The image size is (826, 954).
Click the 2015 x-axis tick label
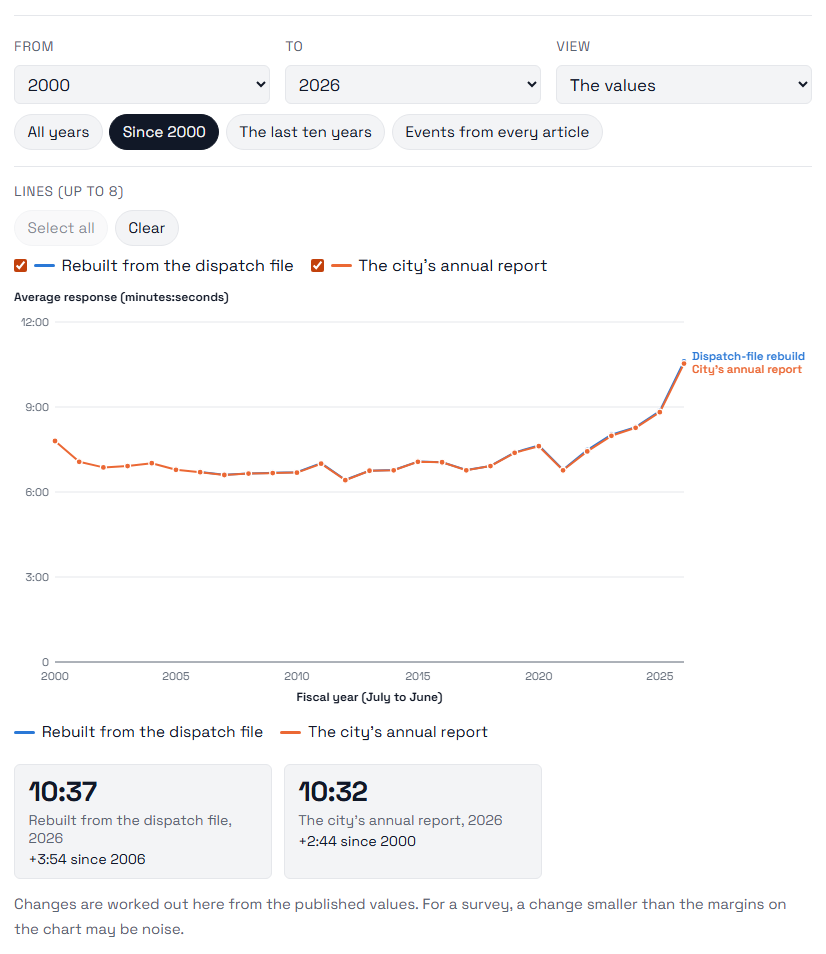pos(418,676)
